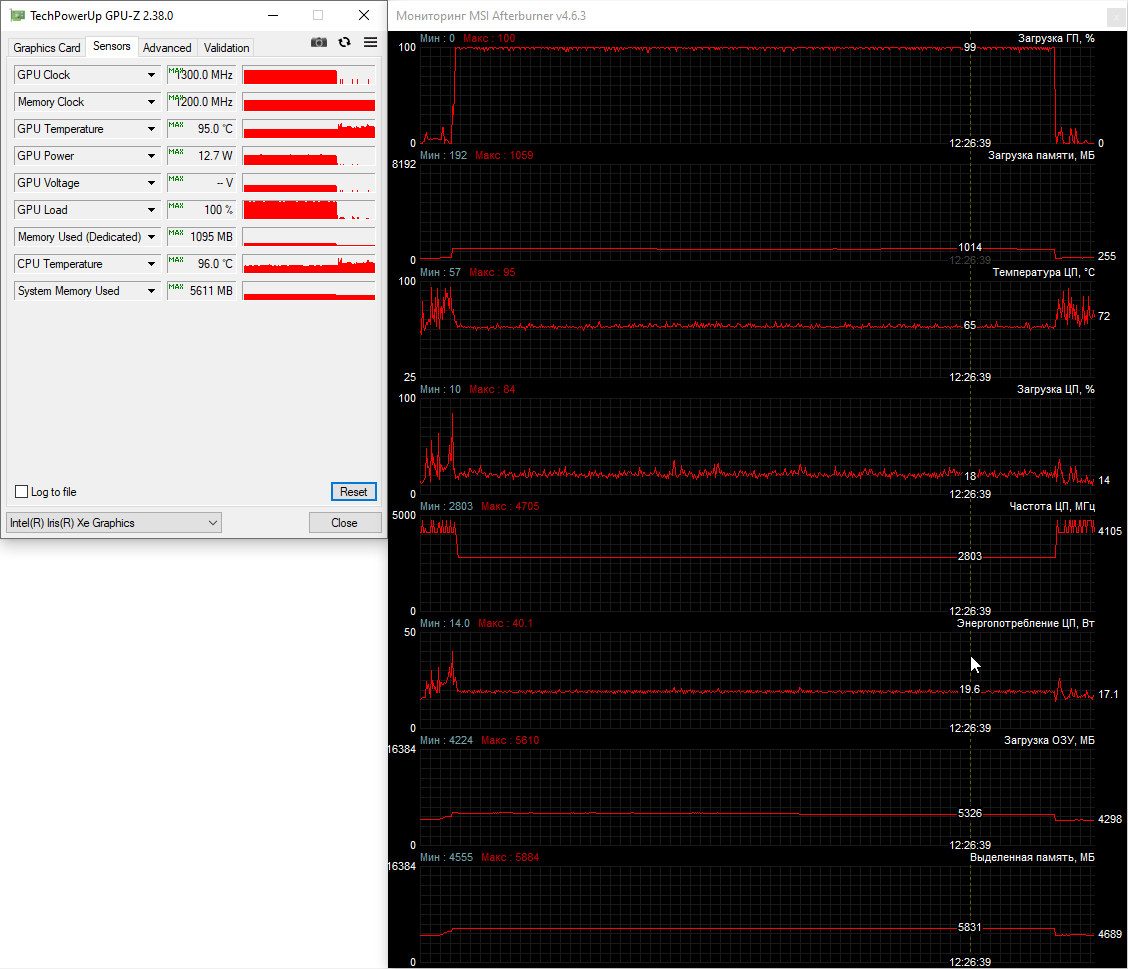1128x969 pixels.
Task: Click the GPU Voltage value field
Action: tap(201, 183)
